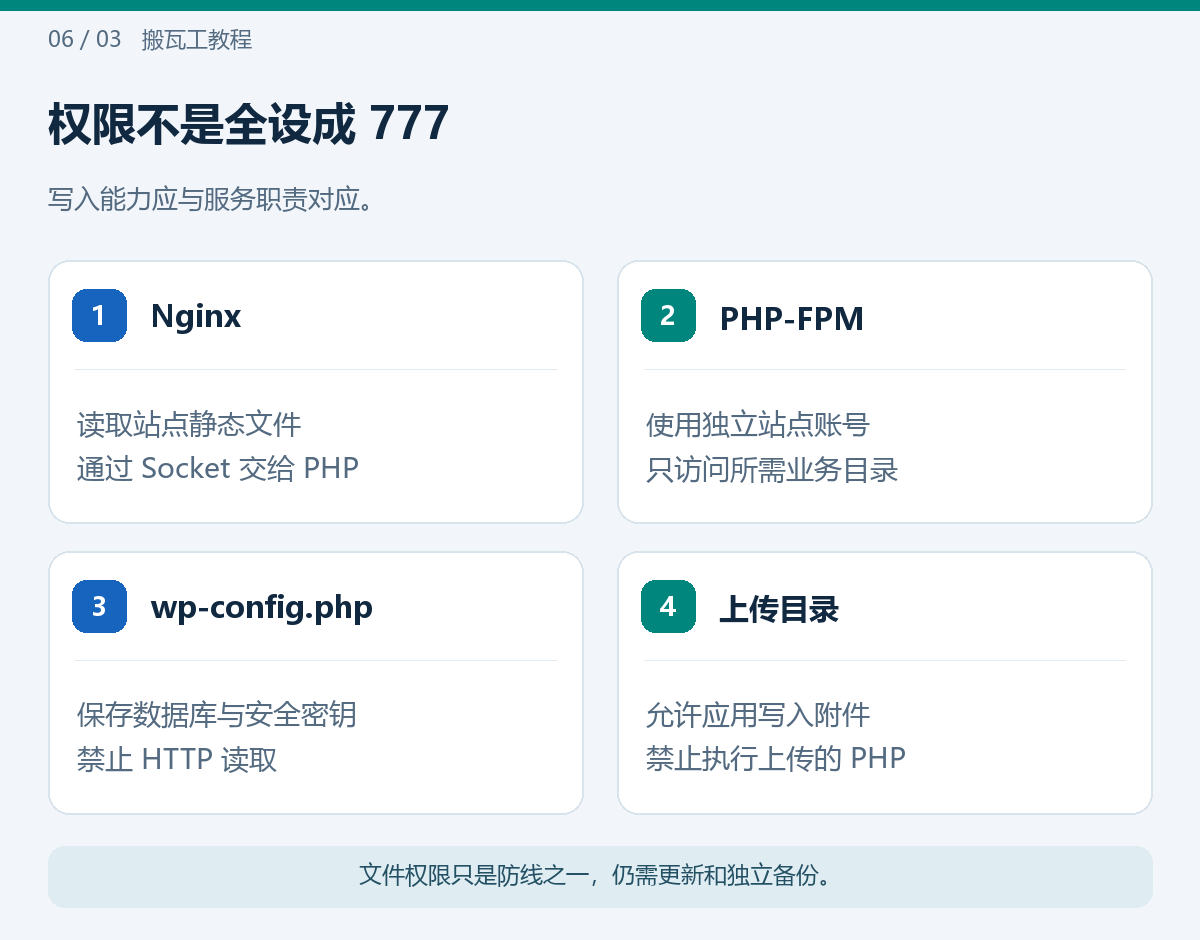Click the number 1 badge beside Nginx
The height and width of the screenshot is (940, 1200).
point(99,315)
